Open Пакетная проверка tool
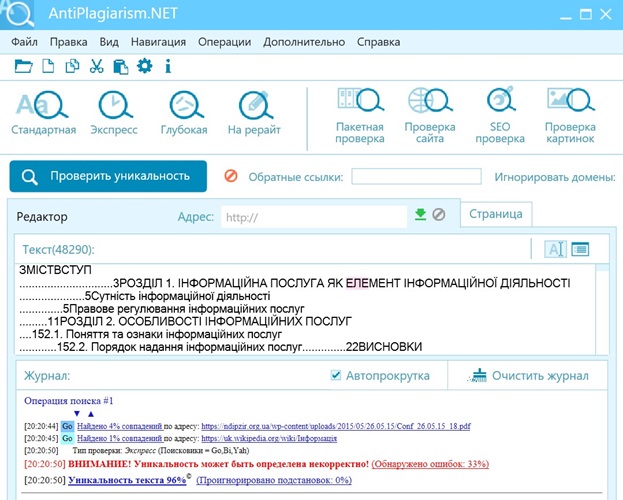Screen dimensions: 623x500 click(x=360, y=116)
